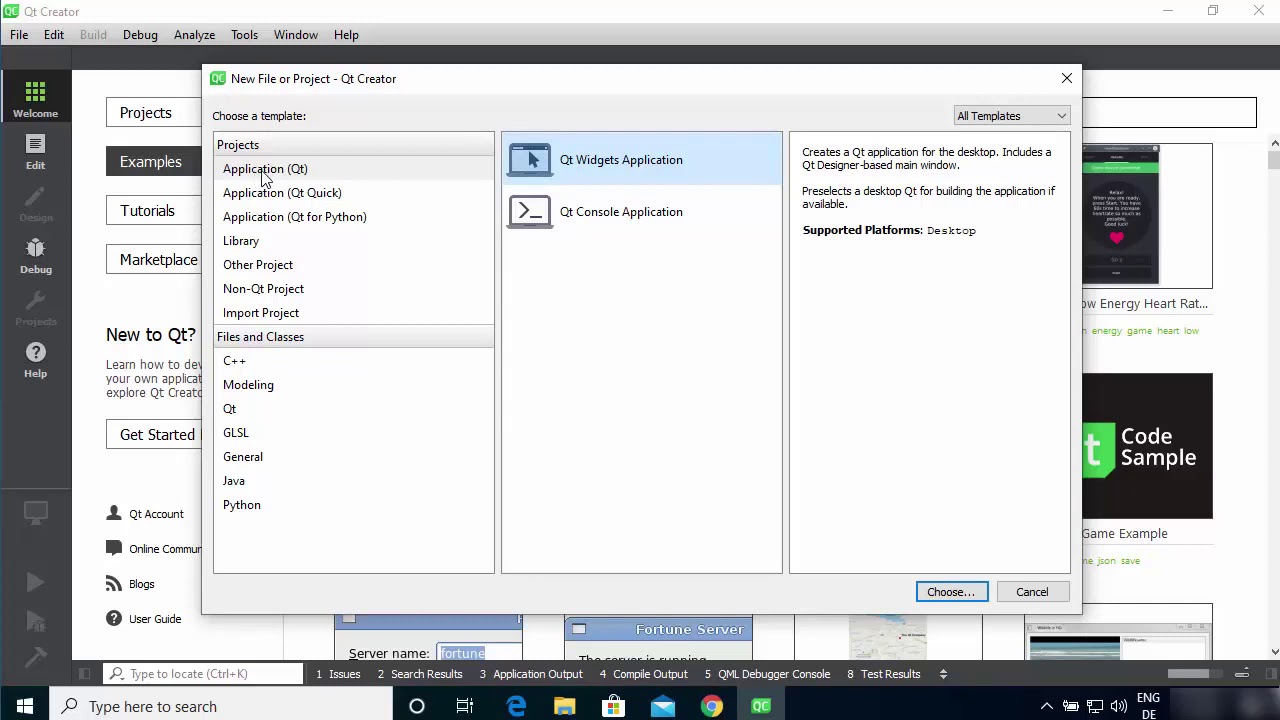The image size is (1280, 720).
Task: Select Library project category
Action: [354, 241]
